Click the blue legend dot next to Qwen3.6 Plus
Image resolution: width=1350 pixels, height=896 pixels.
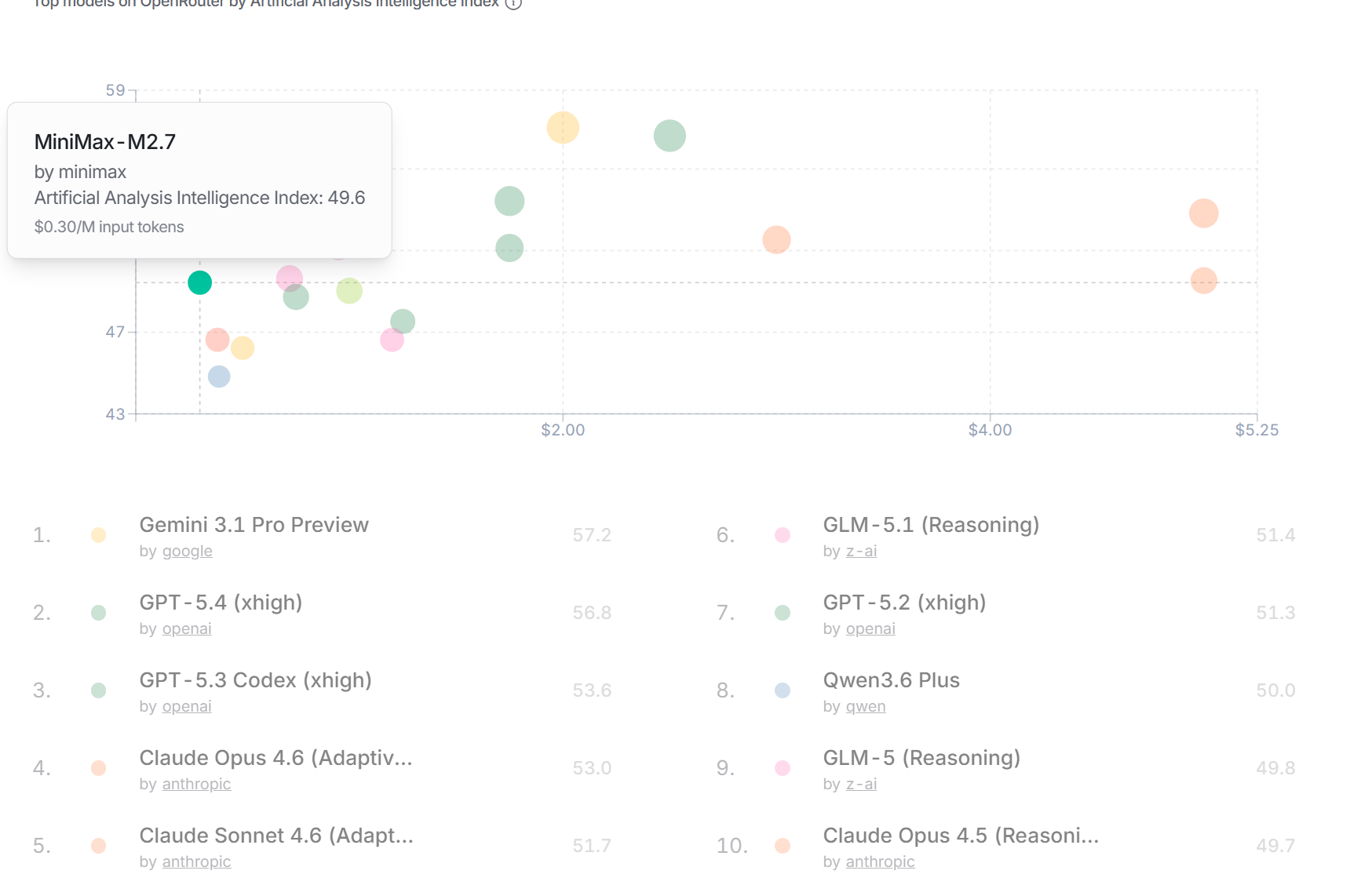pyautogui.click(x=782, y=690)
